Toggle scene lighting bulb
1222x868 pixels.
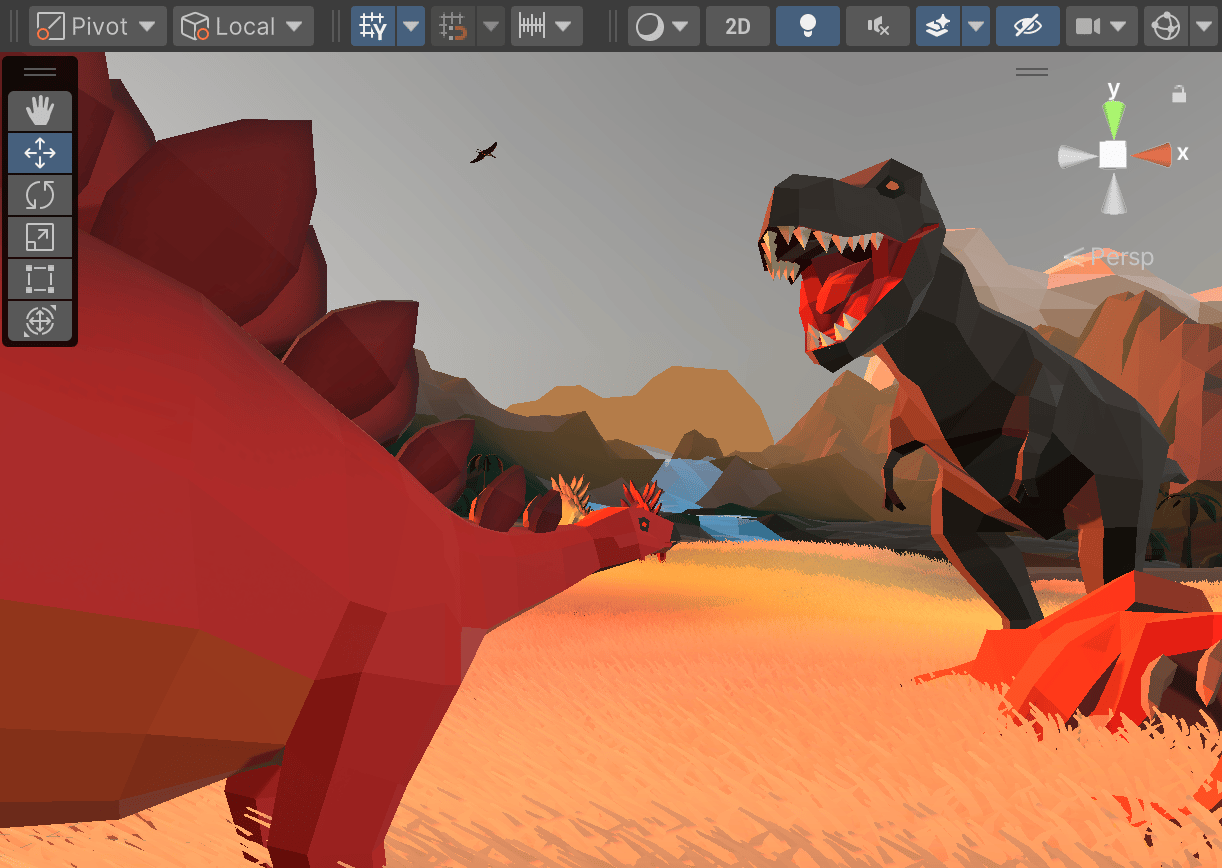coord(808,26)
